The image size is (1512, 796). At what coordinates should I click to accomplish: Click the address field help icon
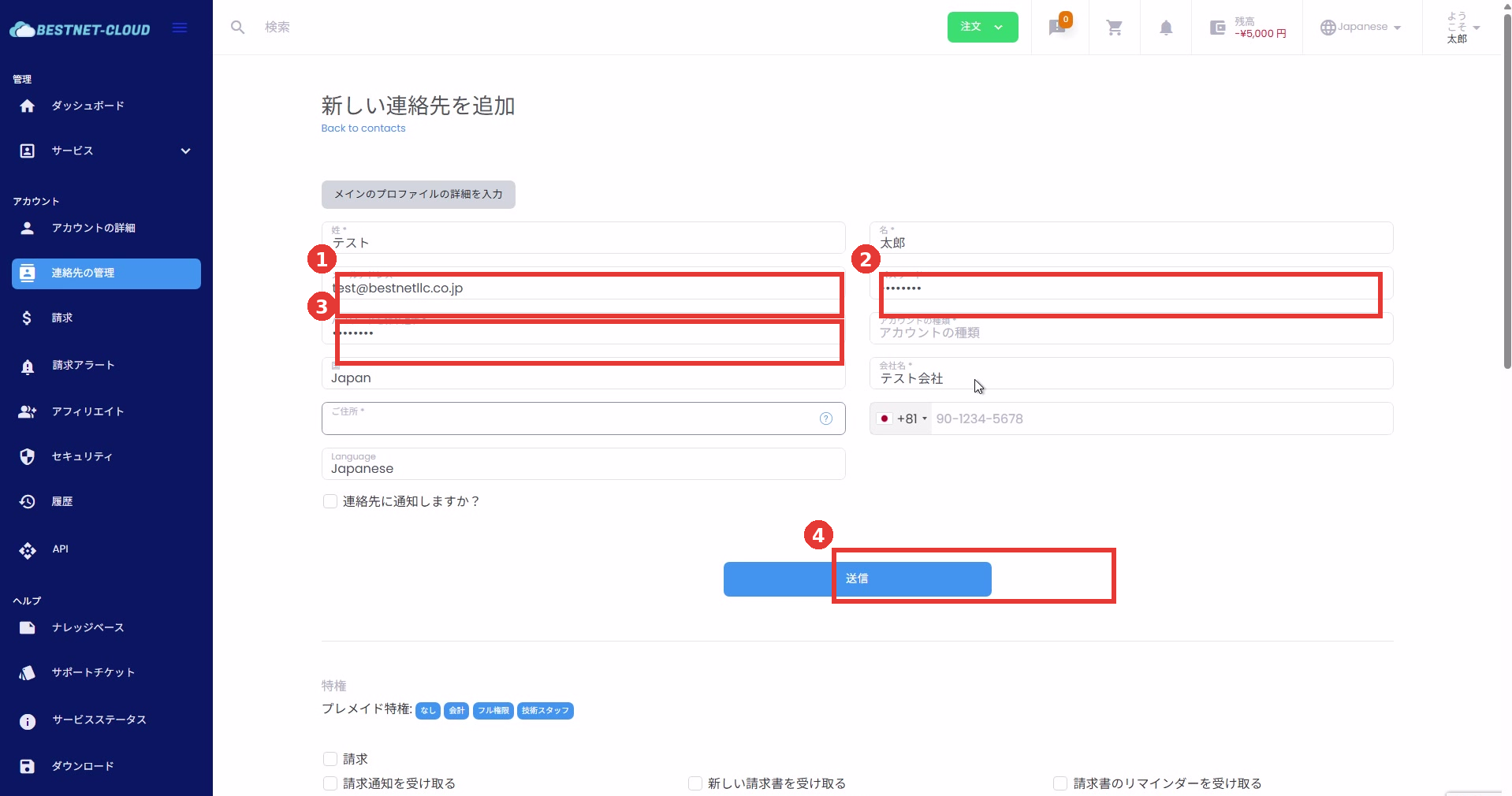pyautogui.click(x=825, y=418)
